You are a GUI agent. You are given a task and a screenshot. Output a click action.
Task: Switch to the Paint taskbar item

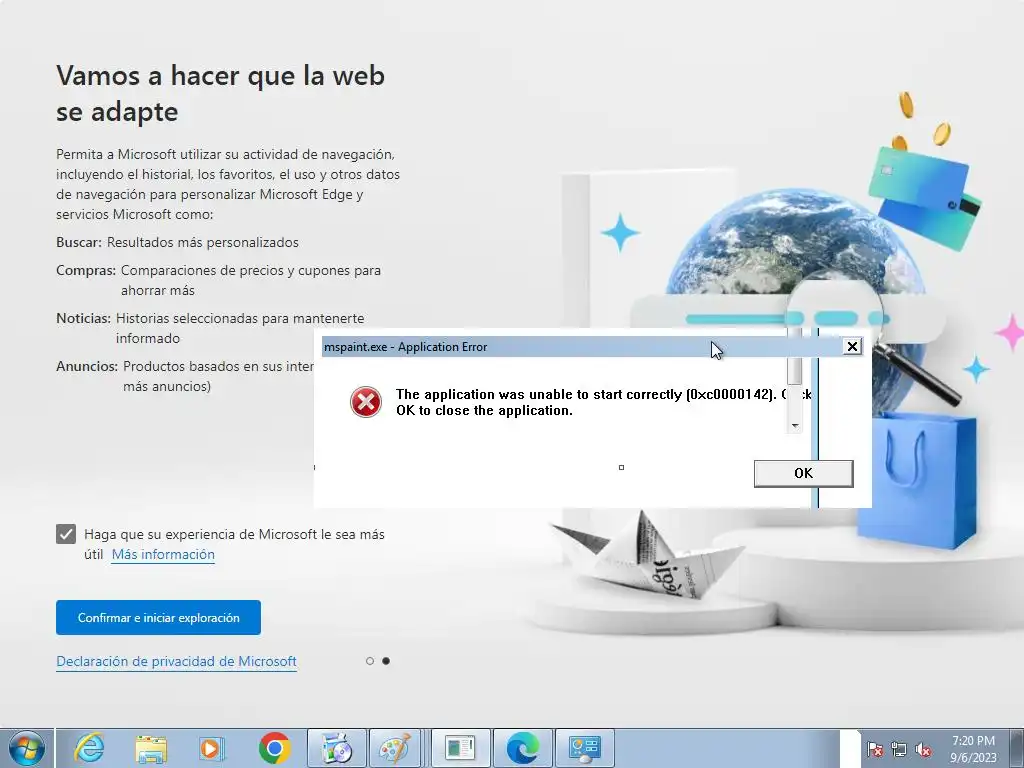click(x=396, y=748)
